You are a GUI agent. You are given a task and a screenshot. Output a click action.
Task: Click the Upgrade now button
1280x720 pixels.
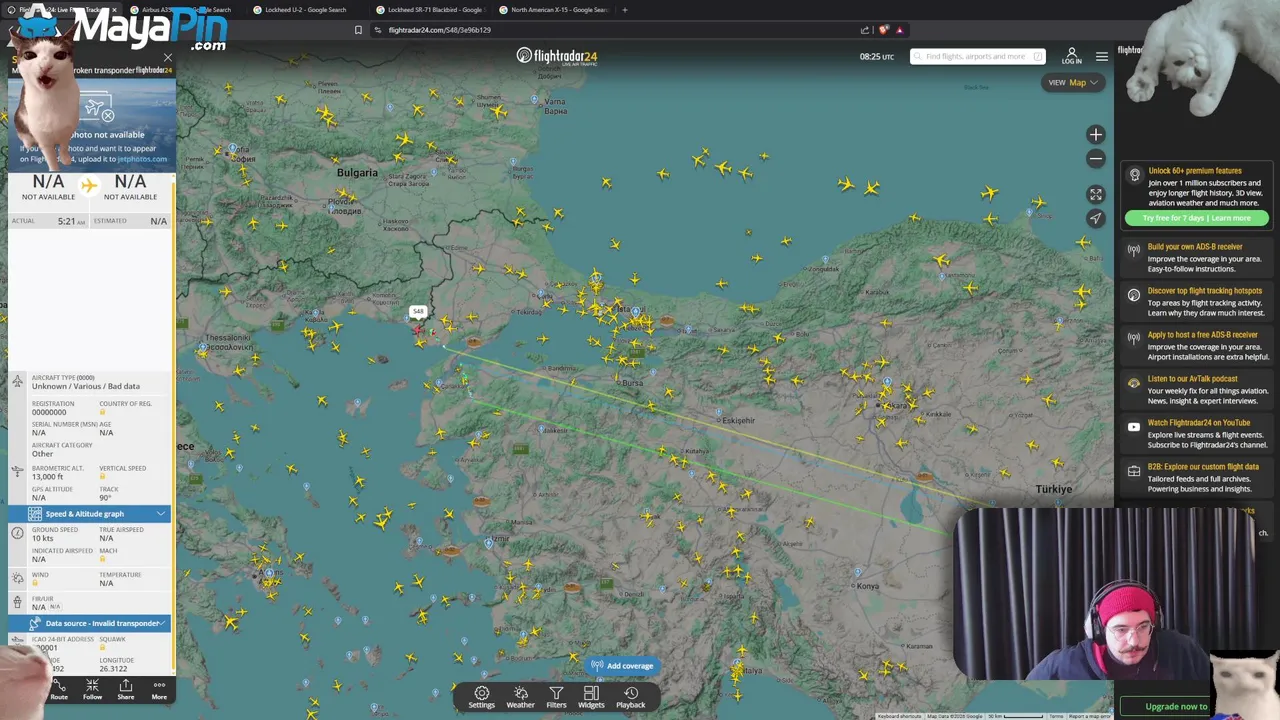pos(1178,706)
